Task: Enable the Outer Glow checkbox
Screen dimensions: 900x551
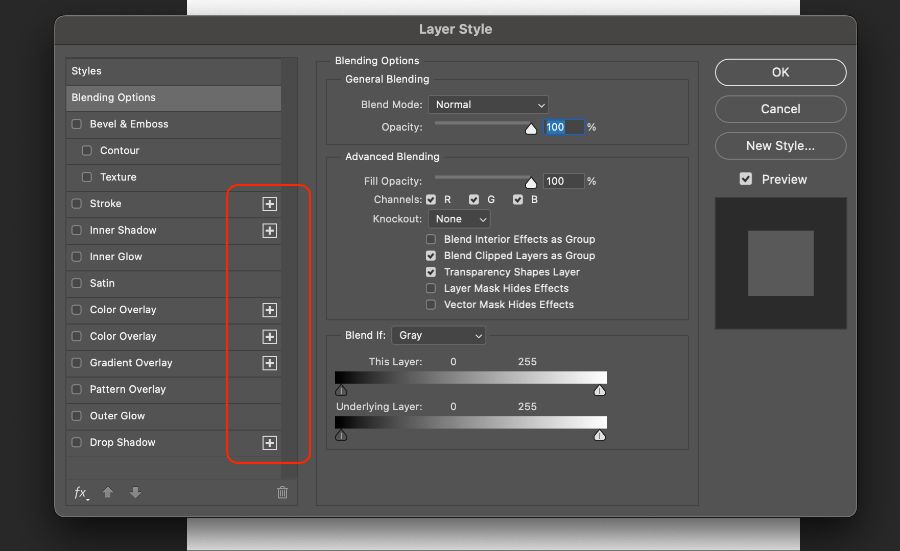Action: tap(76, 416)
